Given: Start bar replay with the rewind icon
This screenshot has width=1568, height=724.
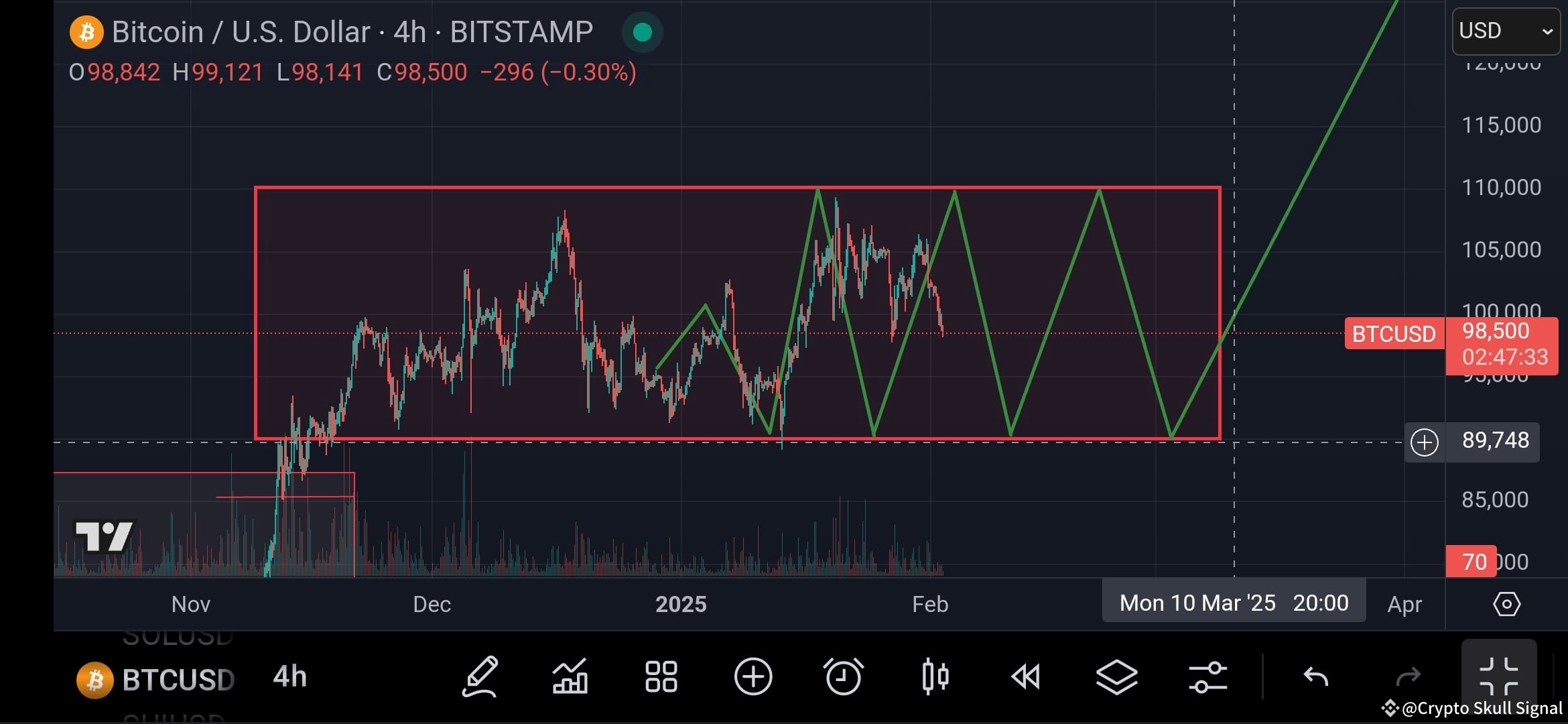Looking at the screenshot, I should coord(1027,677).
